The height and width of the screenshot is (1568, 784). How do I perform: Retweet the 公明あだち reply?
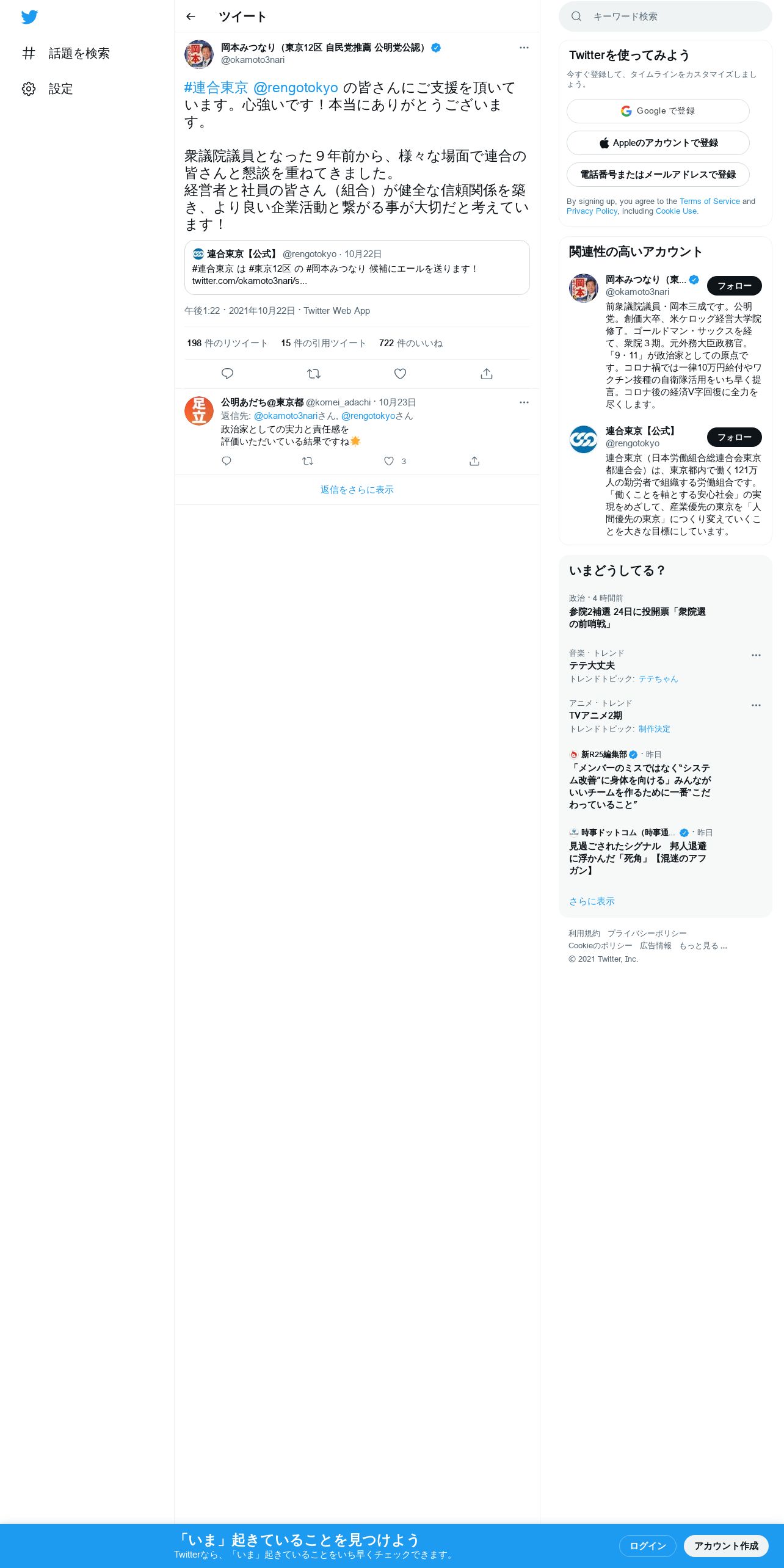(308, 461)
